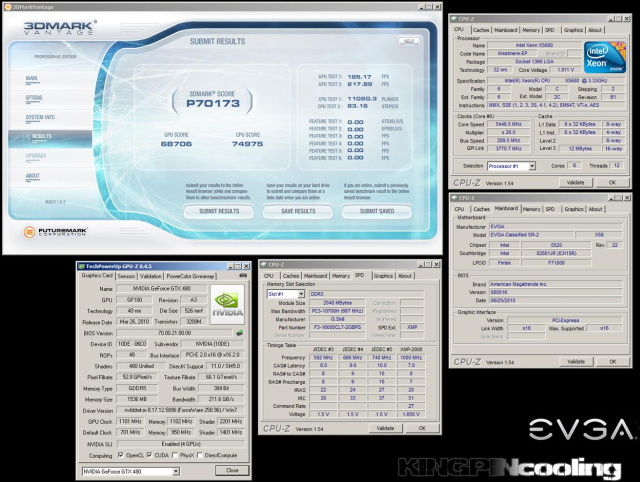
Task: Open the Slot #1 memory slot dropdown
Action: (x=301, y=294)
